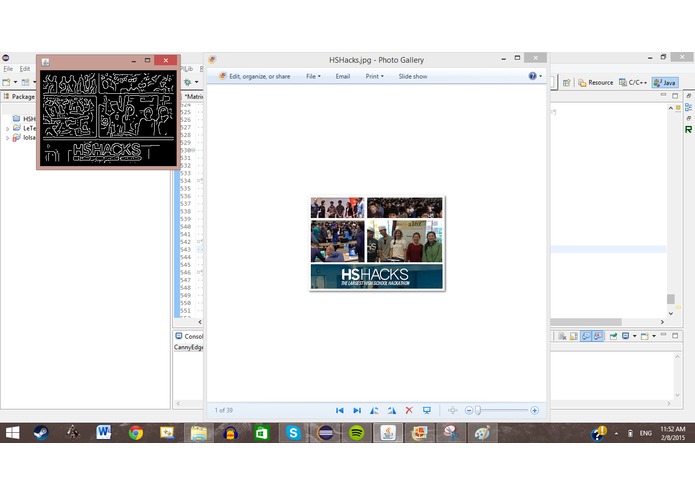The height and width of the screenshot is (494, 695).
Task: Expand the lolsa project tree node
Action: tap(8, 138)
